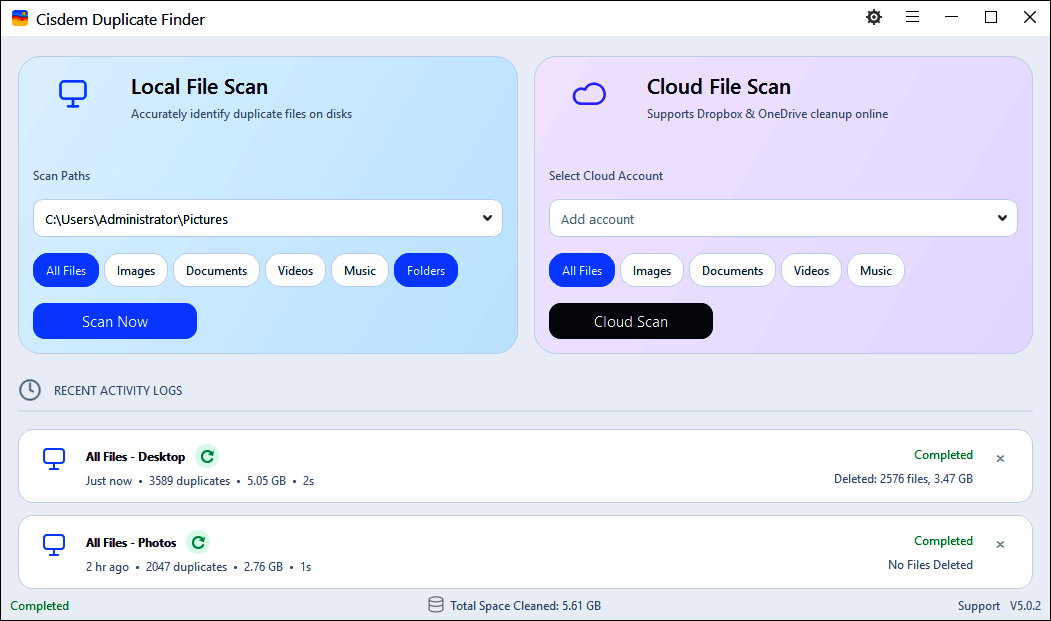1051x621 pixels.
Task: Click the Local File Scan monitor icon
Action: 72,94
